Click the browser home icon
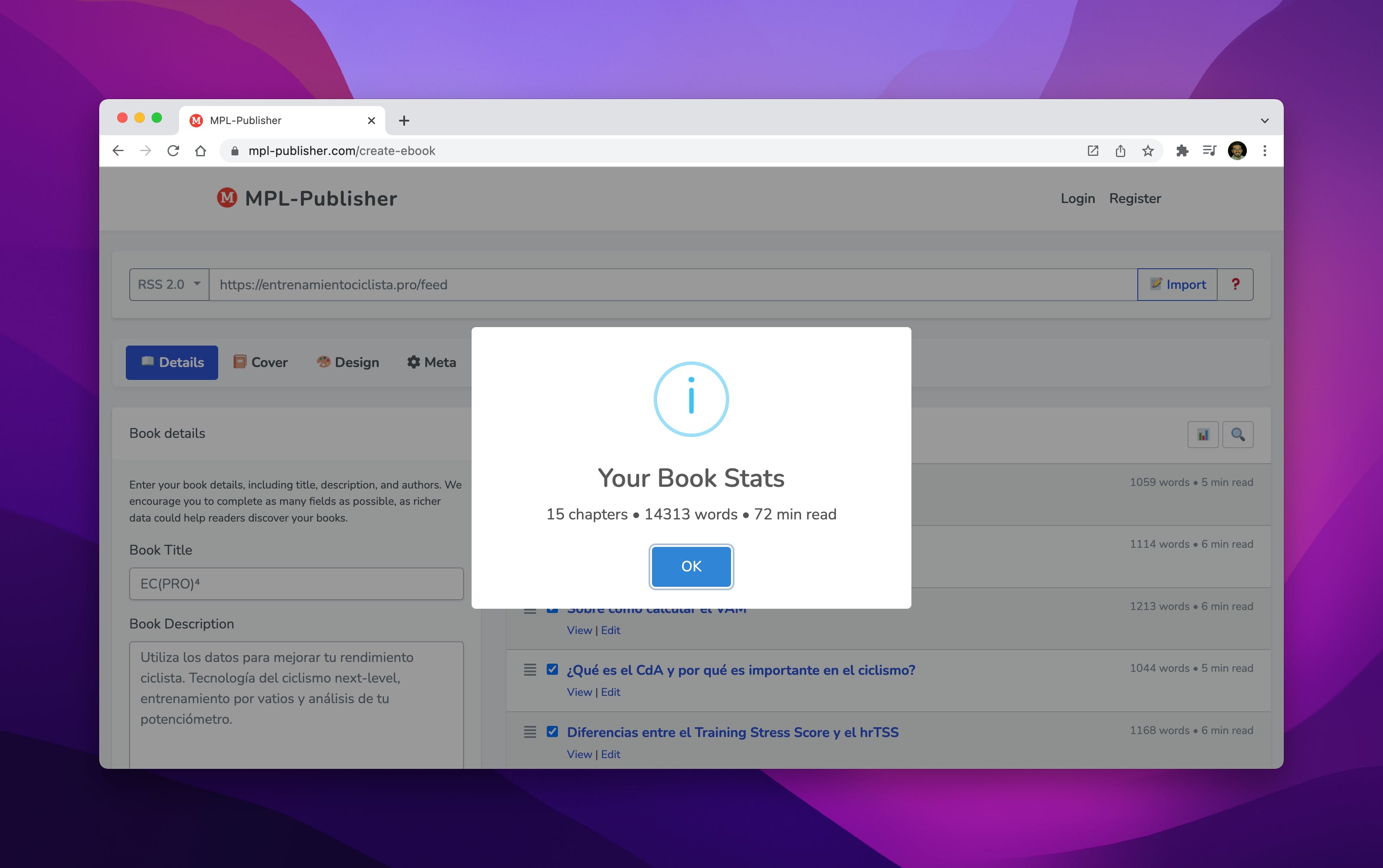This screenshot has width=1383, height=868. pos(201,151)
